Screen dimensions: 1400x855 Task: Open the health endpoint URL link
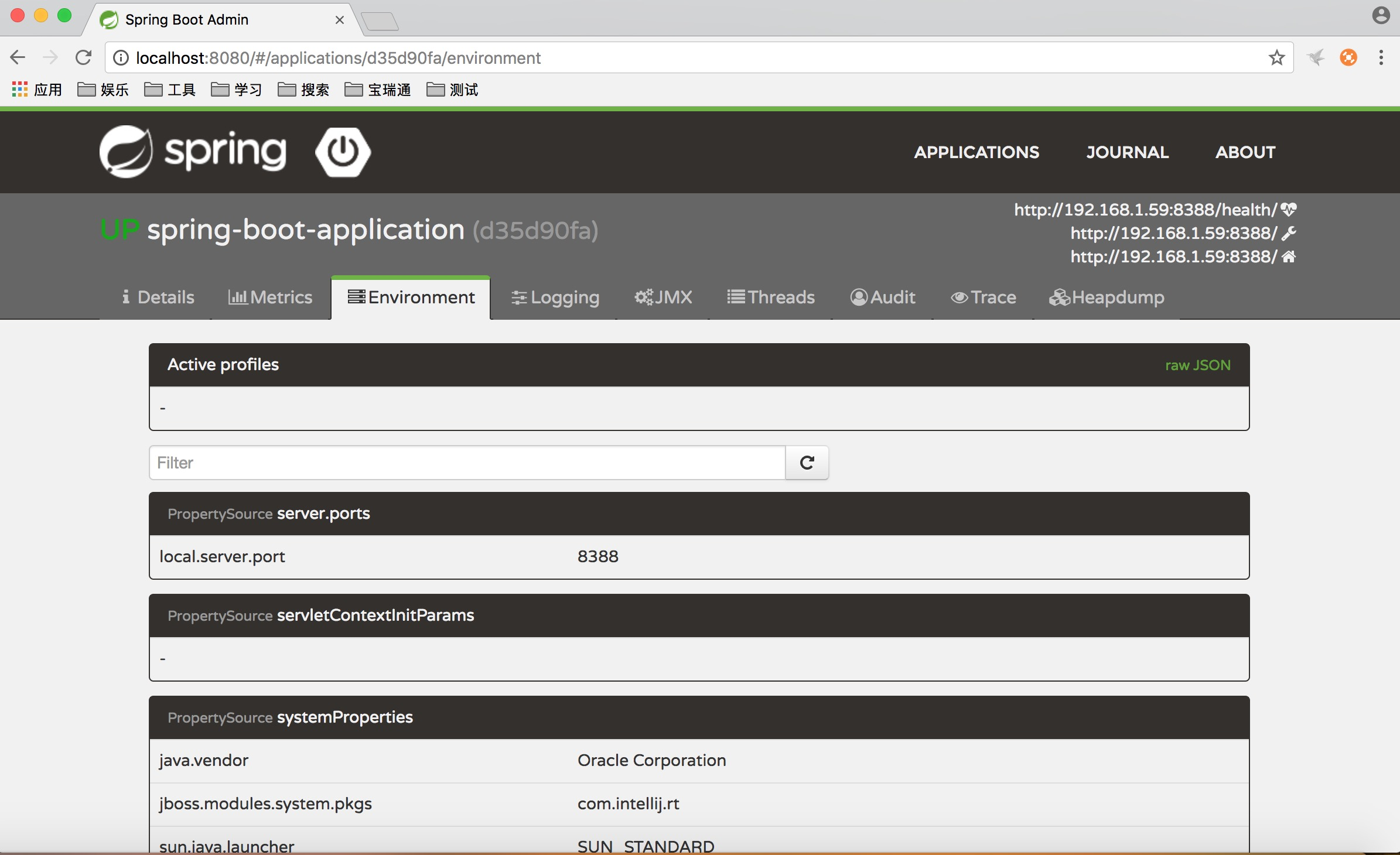pos(1145,210)
